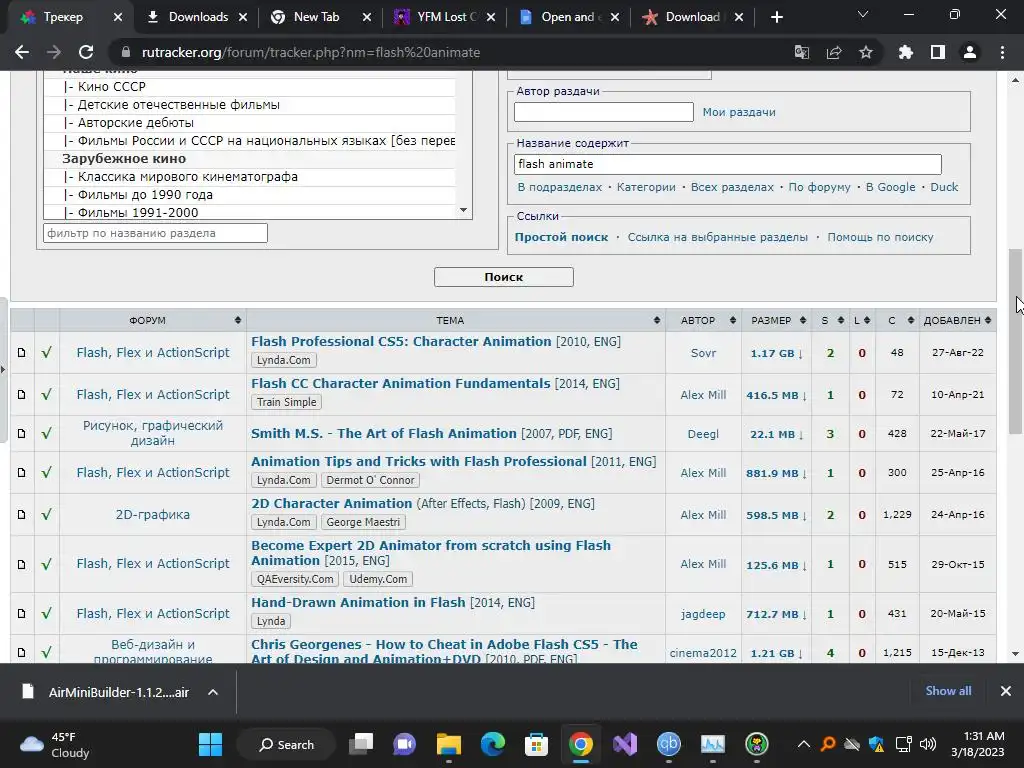Image resolution: width=1024 pixels, height=768 pixels.
Task: Open Visual Studio from taskbar
Action: [x=624, y=744]
